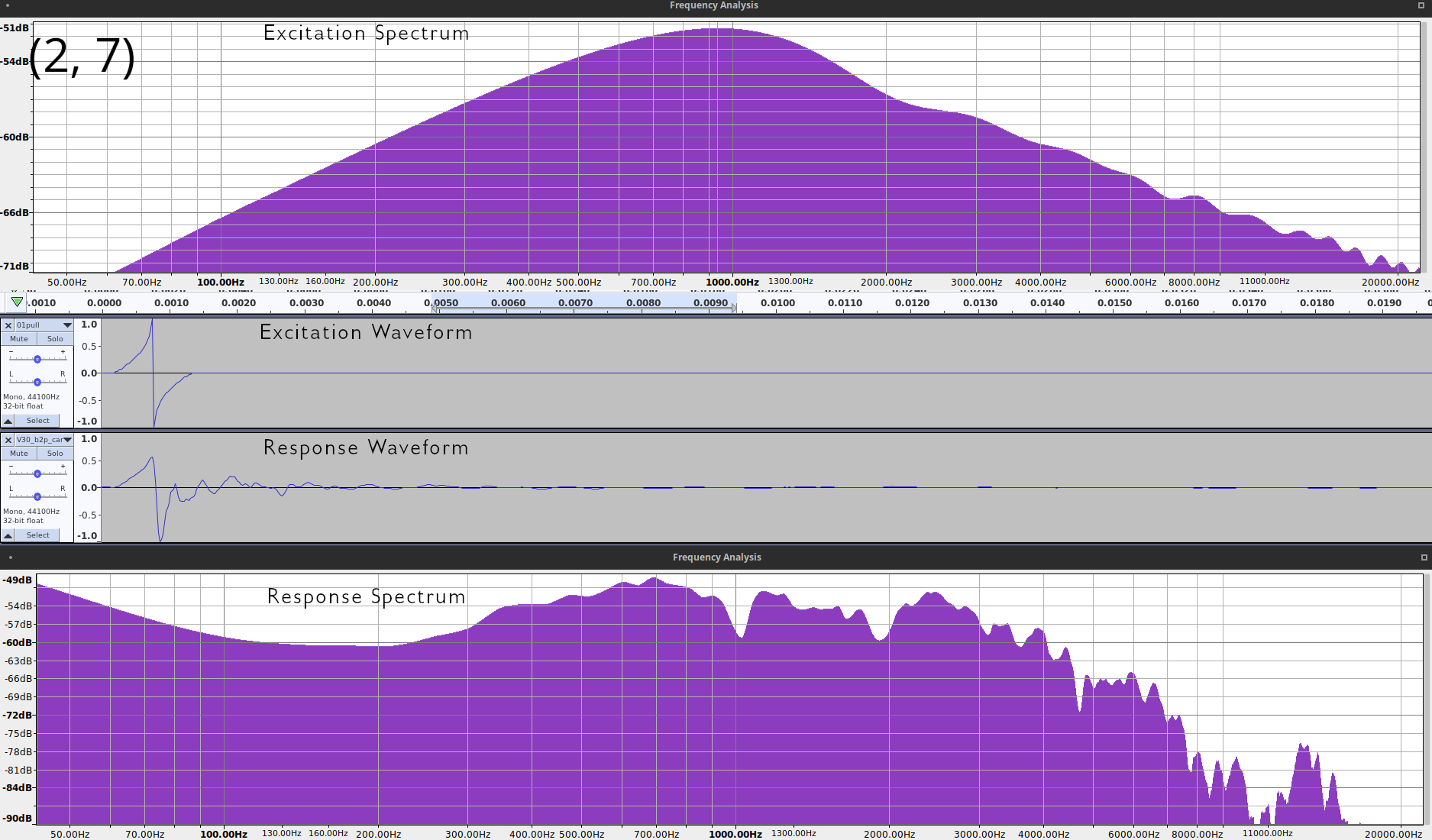1432x840 pixels.
Task: Click the 01pull track gain slider
Action: click(x=37, y=358)
